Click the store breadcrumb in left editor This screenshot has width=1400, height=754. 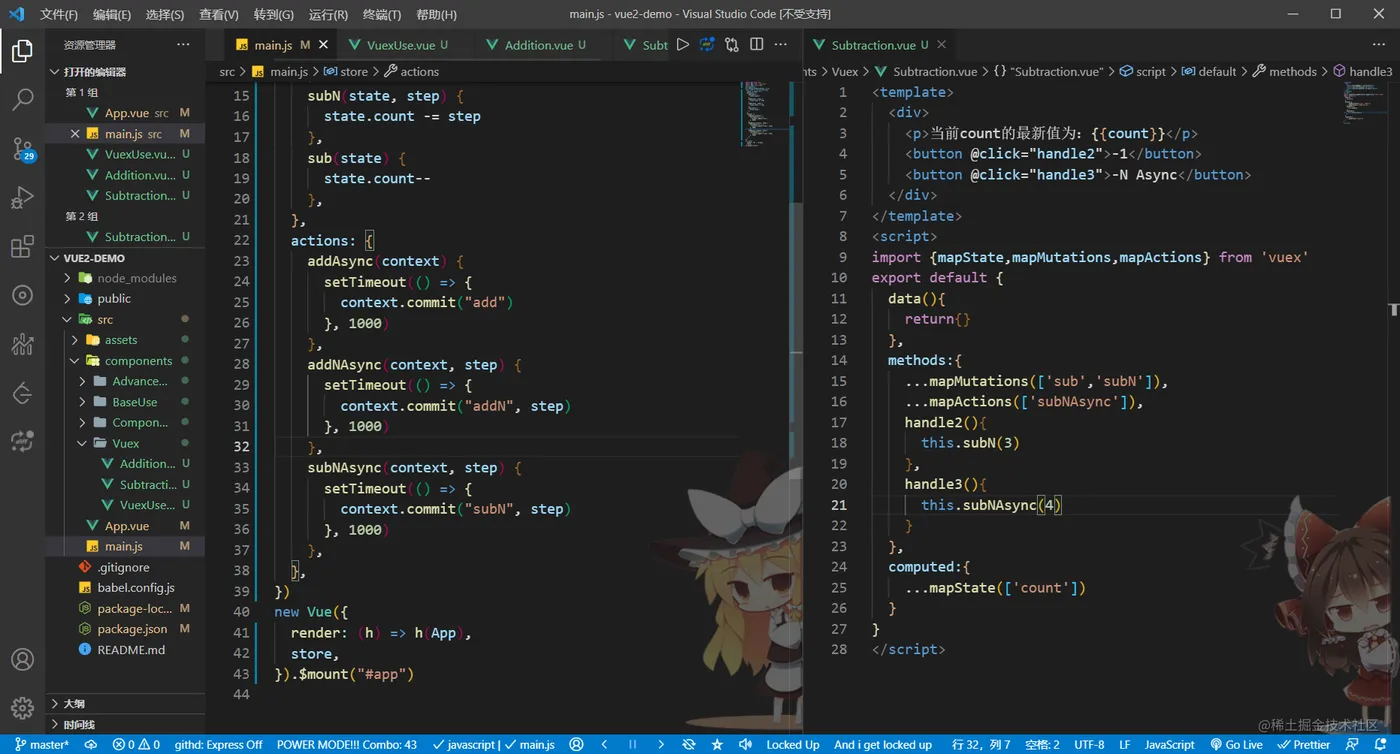(x=345, y=72)
